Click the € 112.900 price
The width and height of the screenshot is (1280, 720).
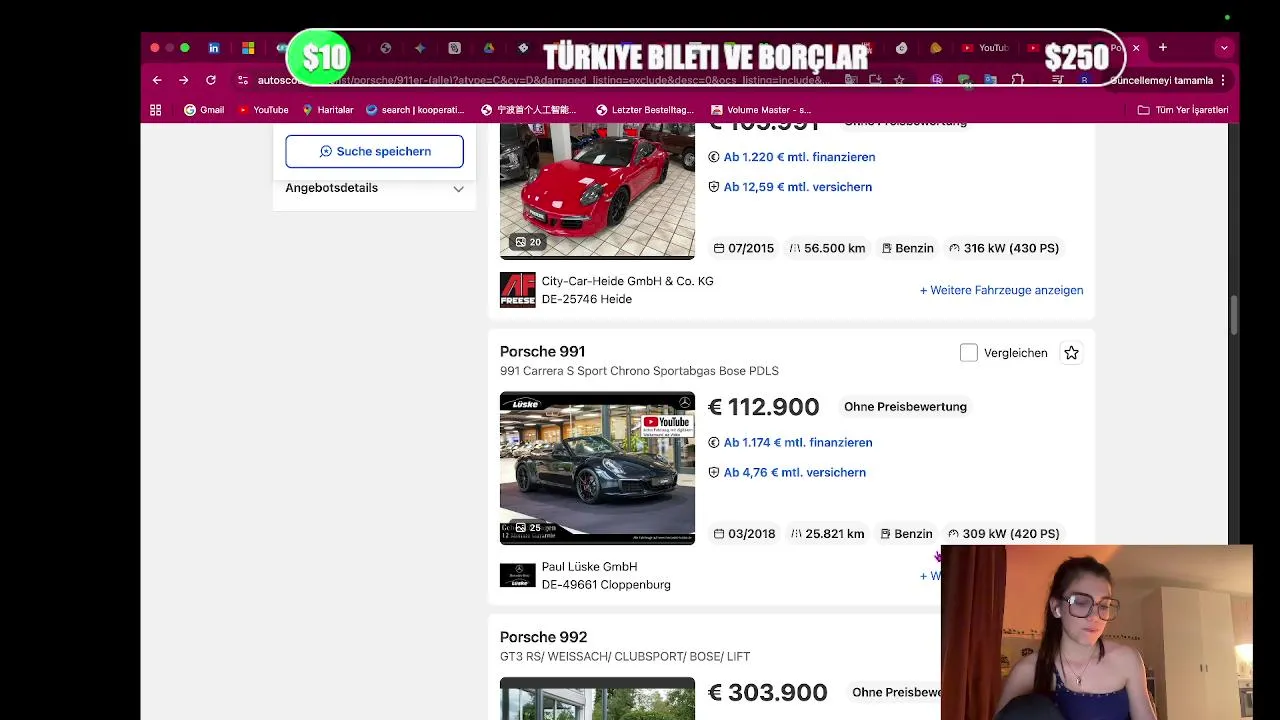(763, 407)
